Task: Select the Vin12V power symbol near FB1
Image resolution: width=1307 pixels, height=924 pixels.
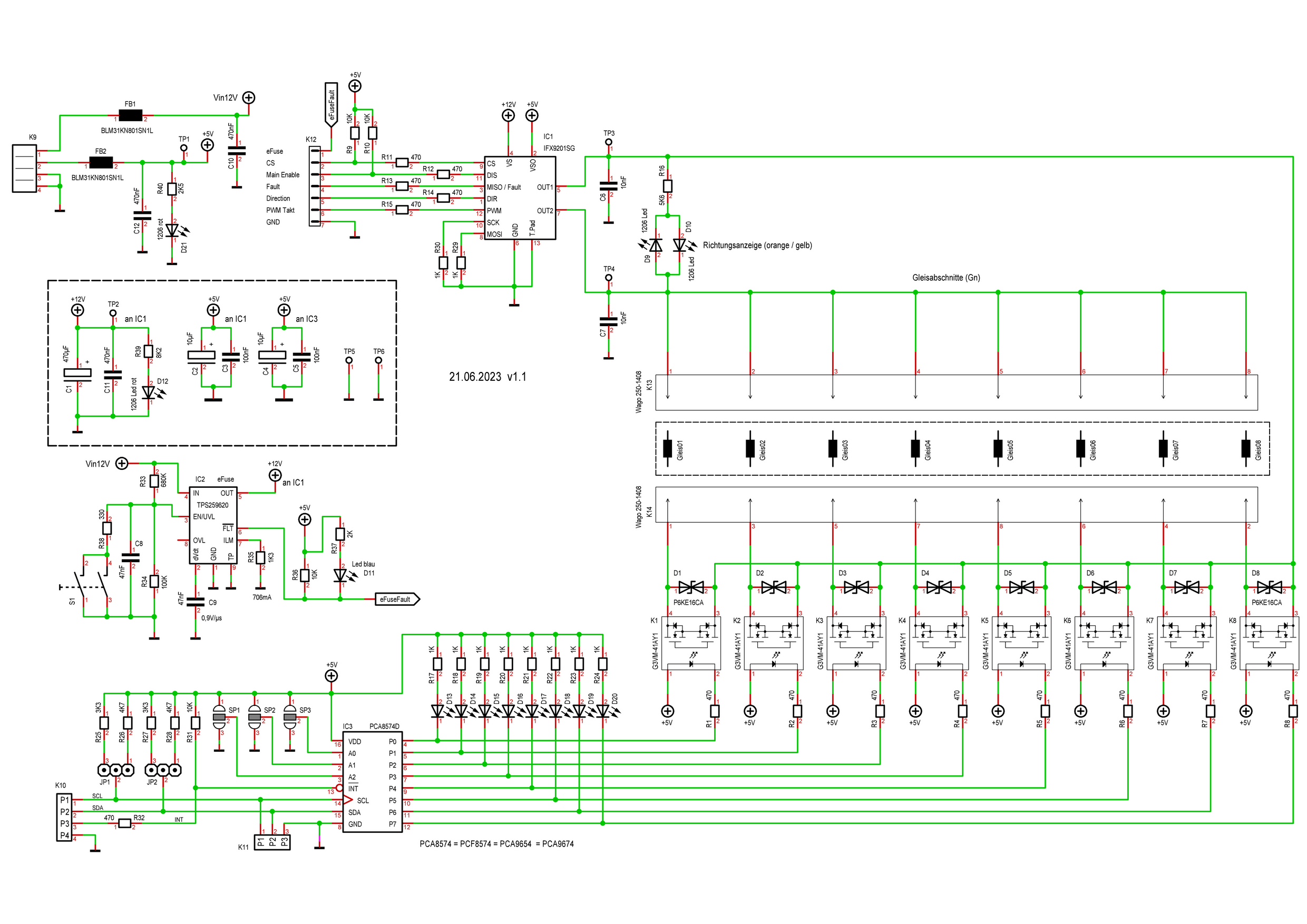Action: pyautogui.click(x=249, y=98)
